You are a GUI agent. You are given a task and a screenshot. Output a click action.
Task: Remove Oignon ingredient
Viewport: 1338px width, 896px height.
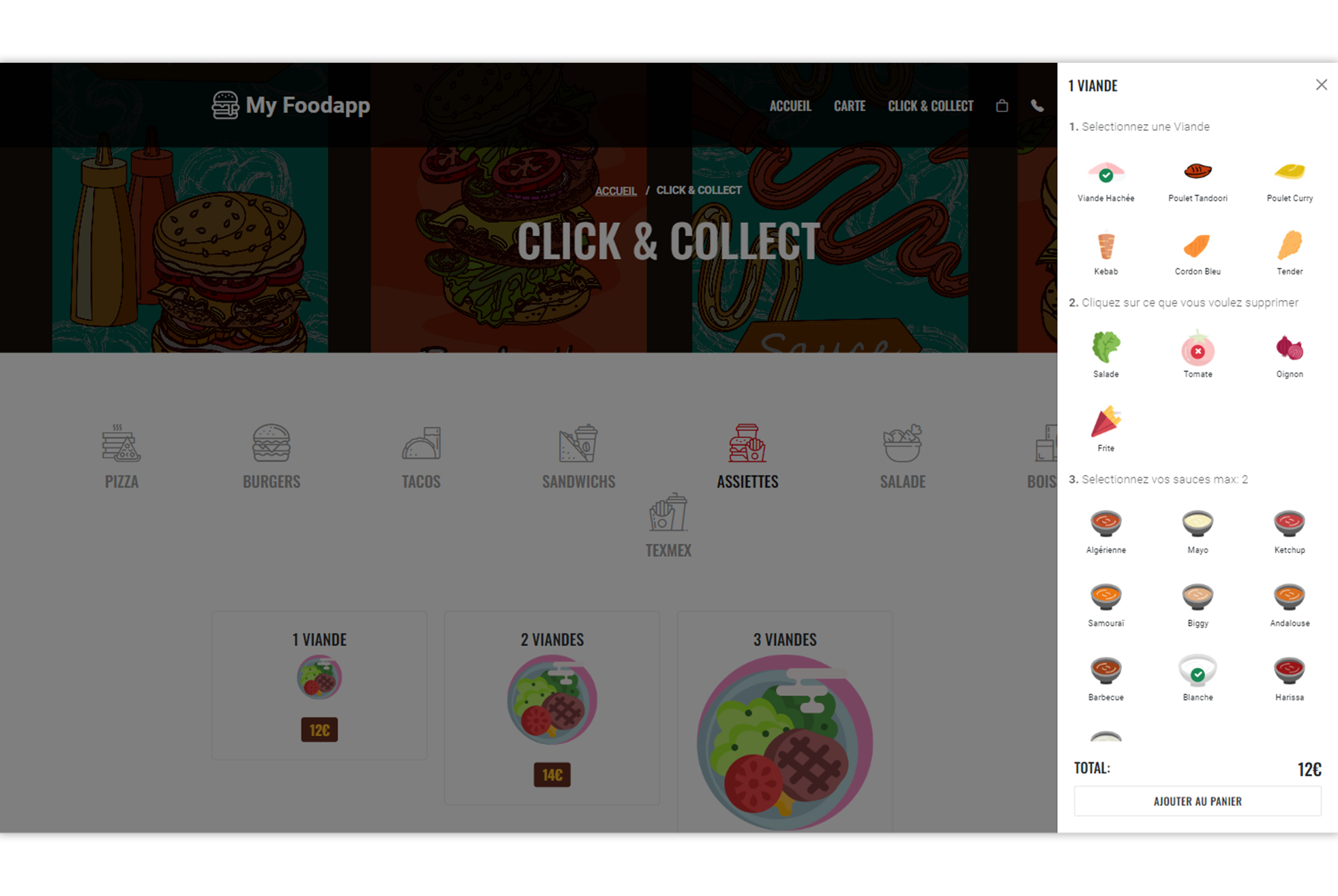pyautogui.click(x=1289, y=355)
